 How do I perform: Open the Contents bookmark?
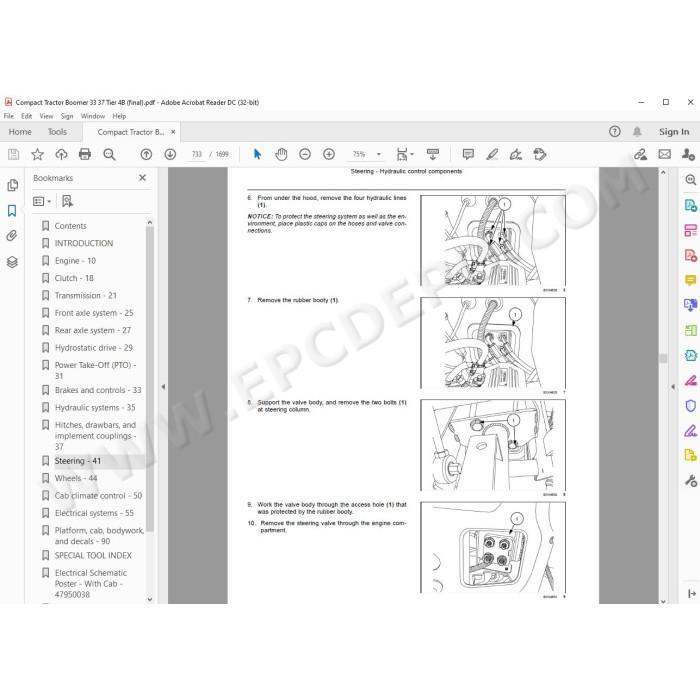pos(71,226)
